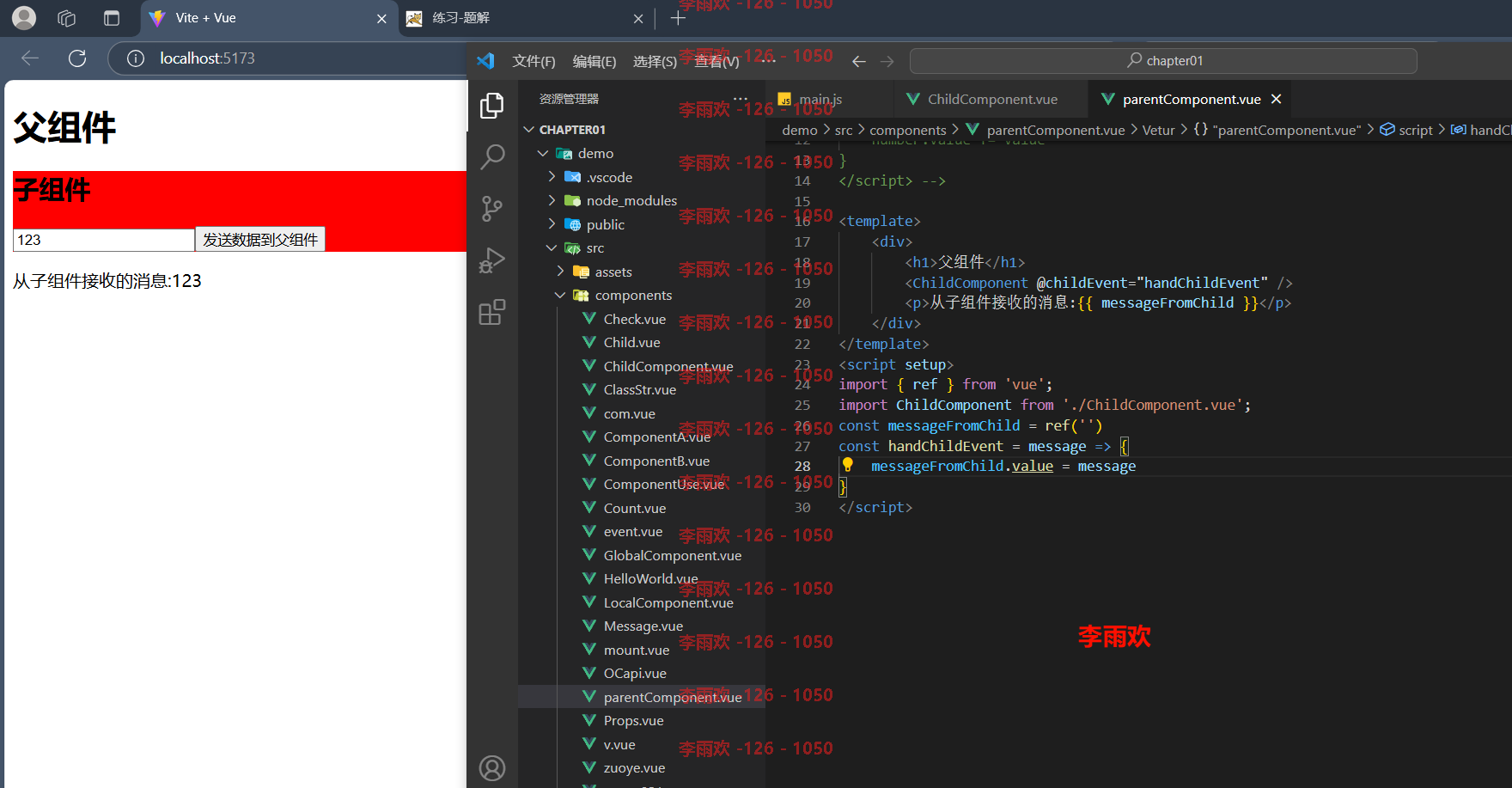1512x788 pixels.
Task: View site information icon in address bar
Action: (x=135, y=58)
